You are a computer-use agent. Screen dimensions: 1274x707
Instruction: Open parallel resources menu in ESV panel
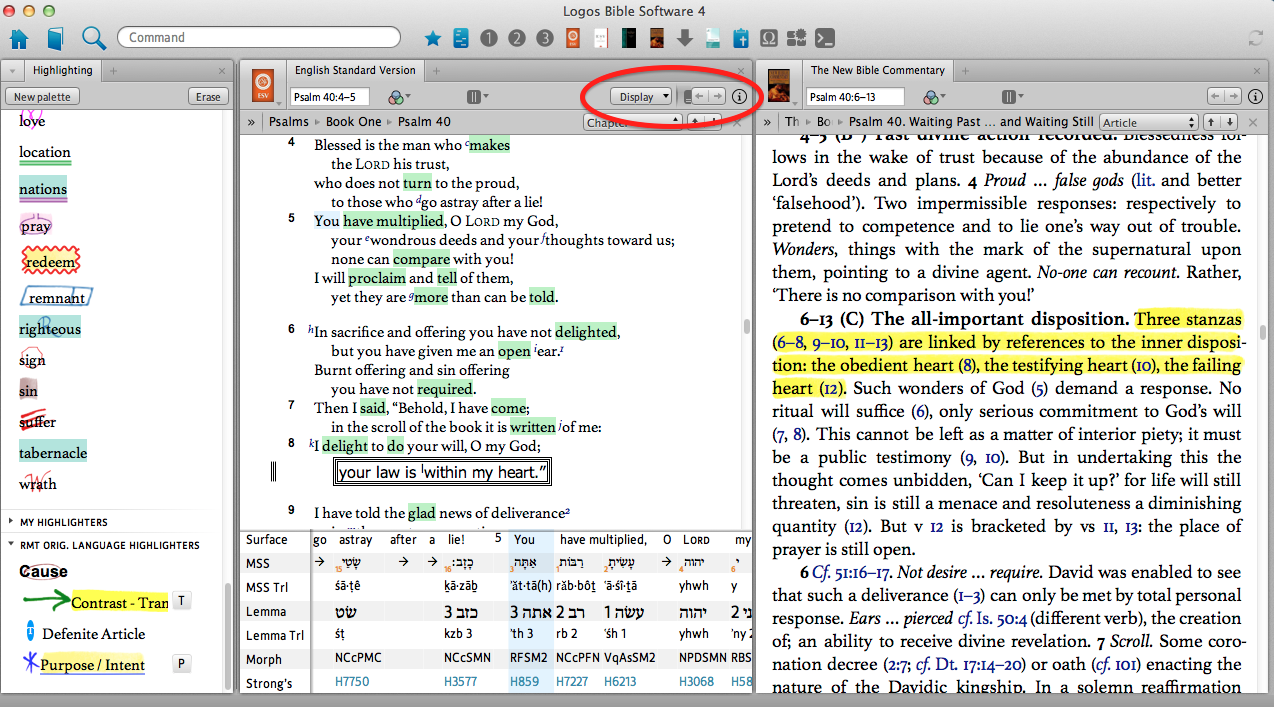coord(477,97)
